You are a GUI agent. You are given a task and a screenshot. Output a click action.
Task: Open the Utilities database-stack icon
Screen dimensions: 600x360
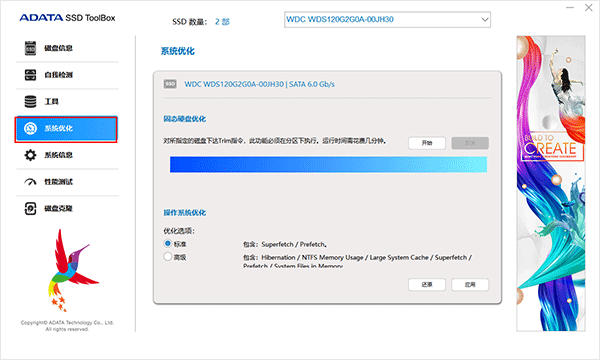click(30, 101)
